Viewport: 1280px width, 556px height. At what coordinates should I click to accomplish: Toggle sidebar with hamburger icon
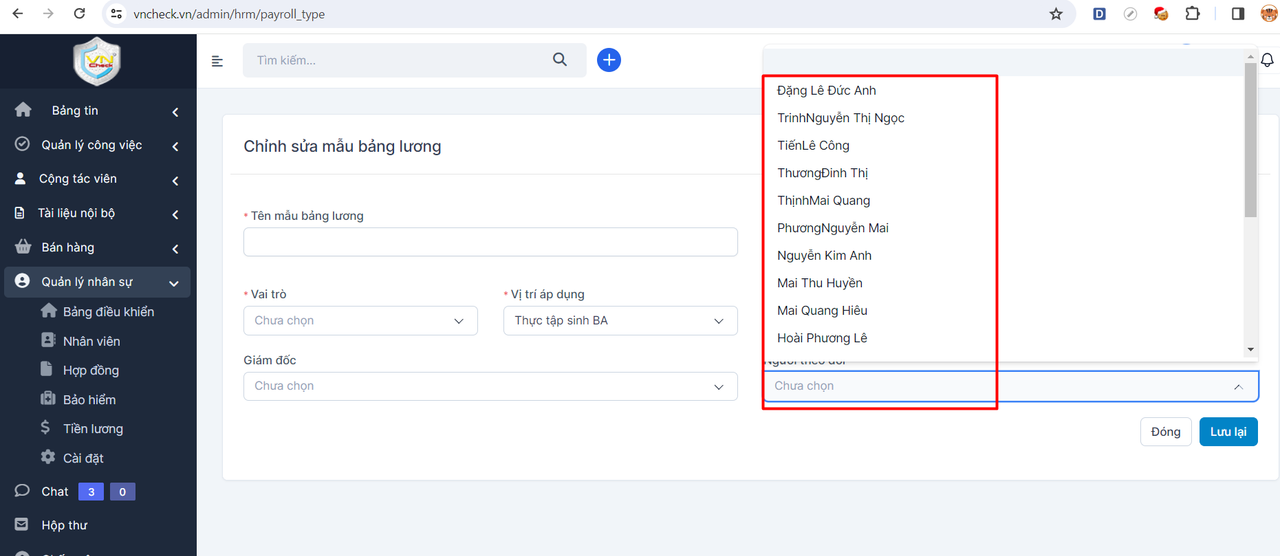(217, 61)
